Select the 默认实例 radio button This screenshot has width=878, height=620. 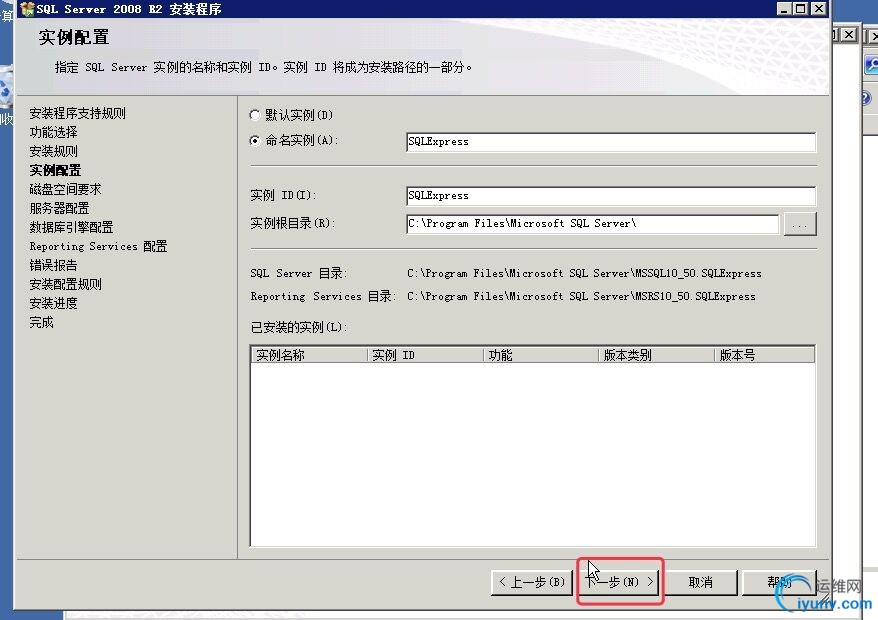click(255, 115)
